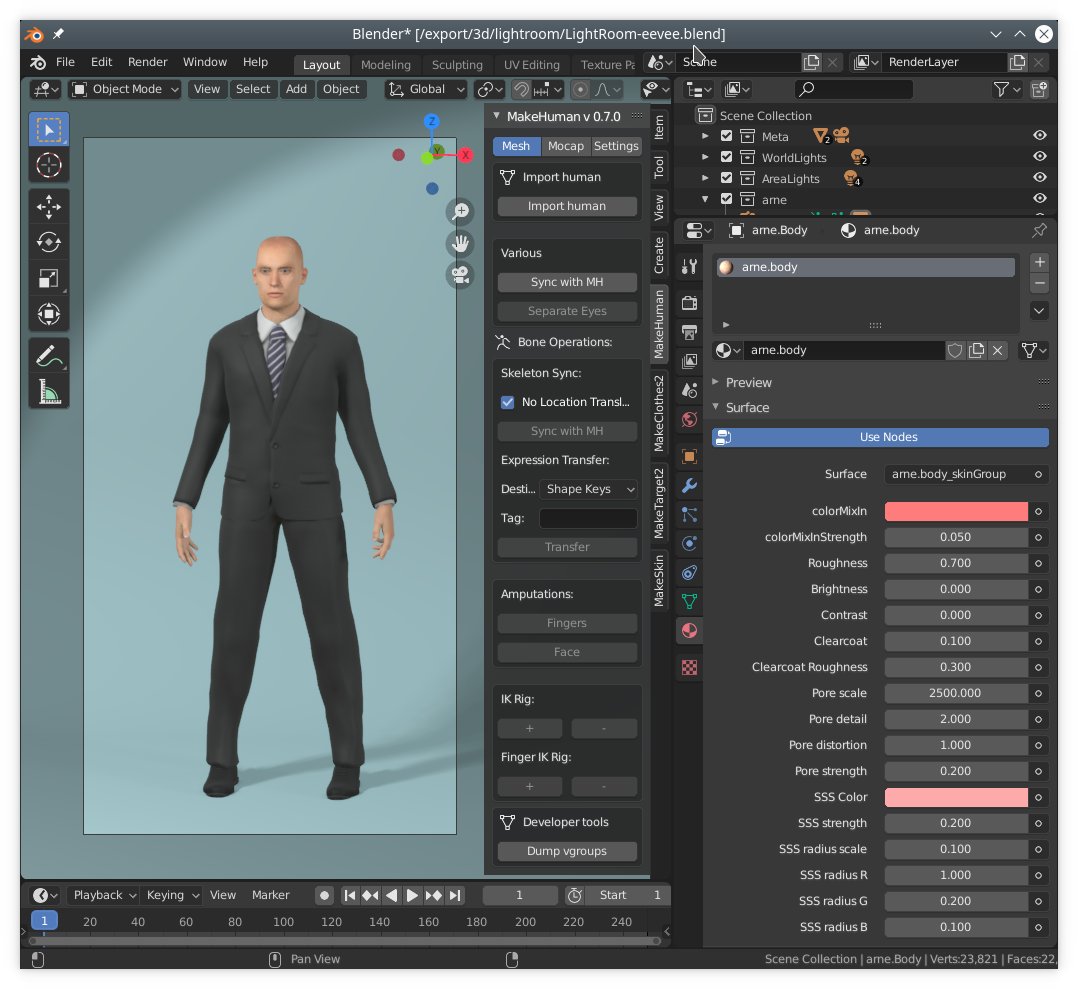1078x989 pixels.
Task: Toggle Meta collection checkbox
Action: click(726, 136)
